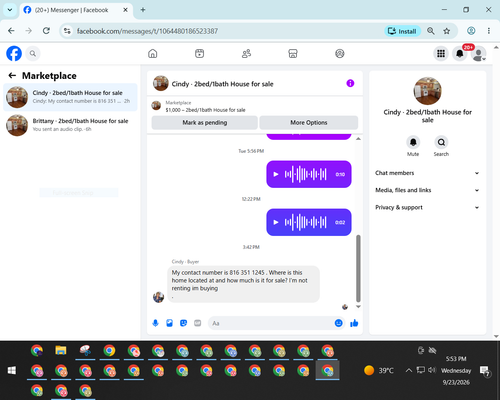Viewport: 500px width, 400px height.
Task: Expand Media, files and links section
Action: click(427, 190)
